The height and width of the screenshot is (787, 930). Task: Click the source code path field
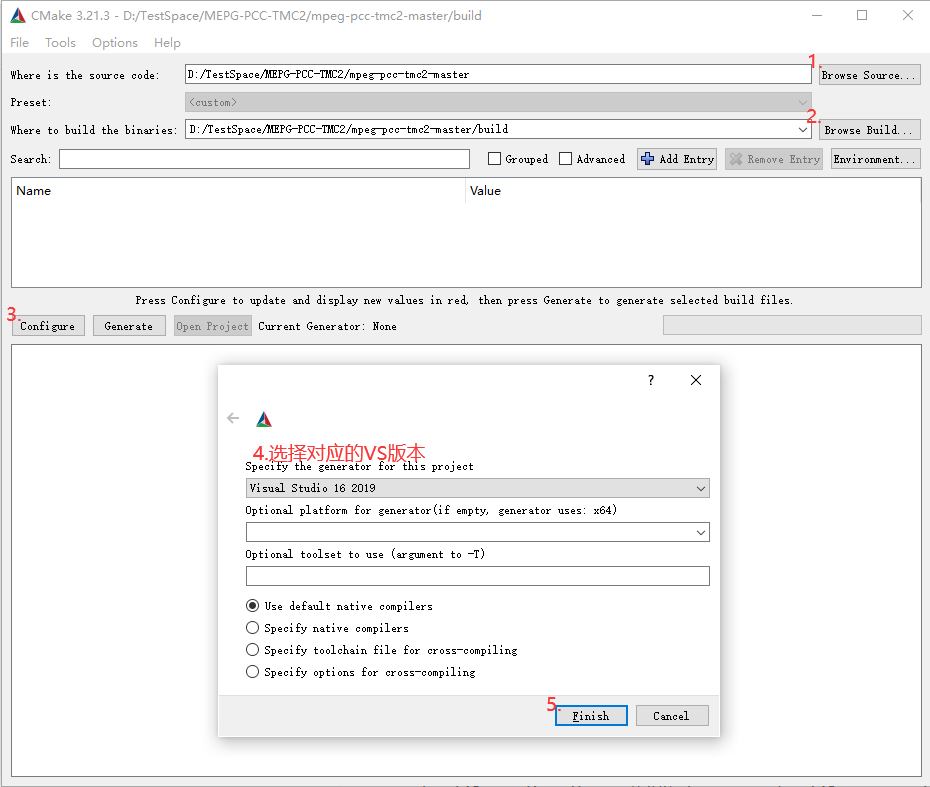498,74
